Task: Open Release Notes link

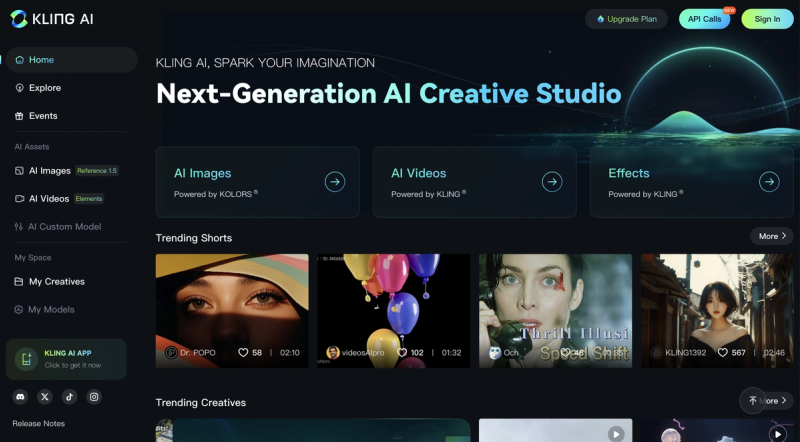Action: click(x=39, y=424)
